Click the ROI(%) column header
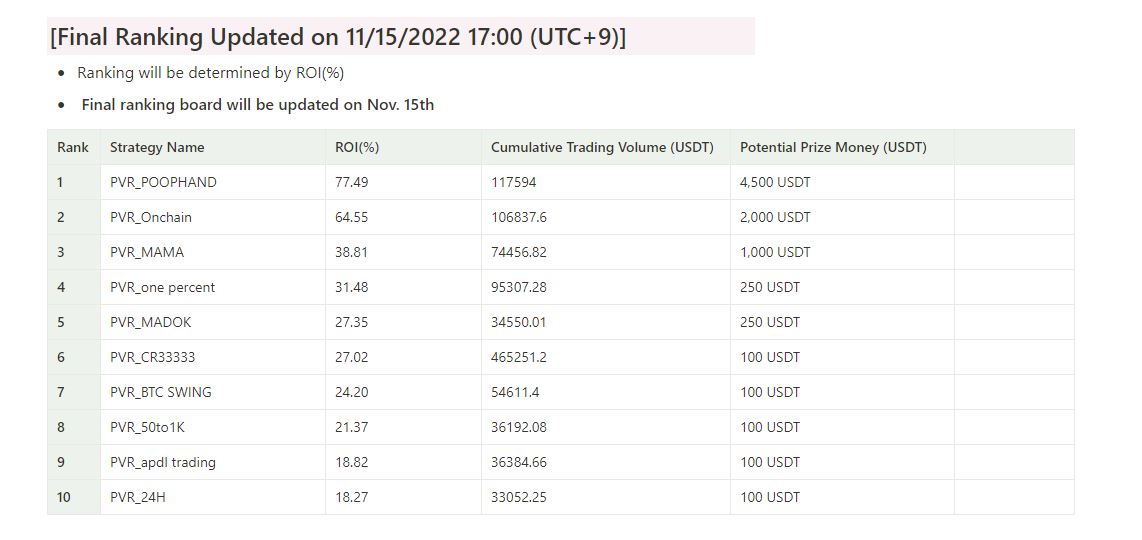1142x540 pixels. [357, 147]
